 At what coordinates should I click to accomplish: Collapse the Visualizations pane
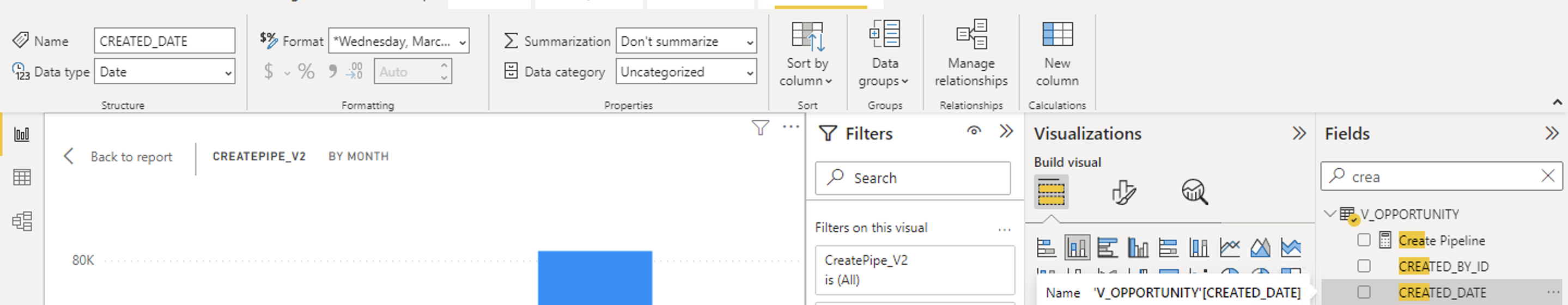(1299, 133)
